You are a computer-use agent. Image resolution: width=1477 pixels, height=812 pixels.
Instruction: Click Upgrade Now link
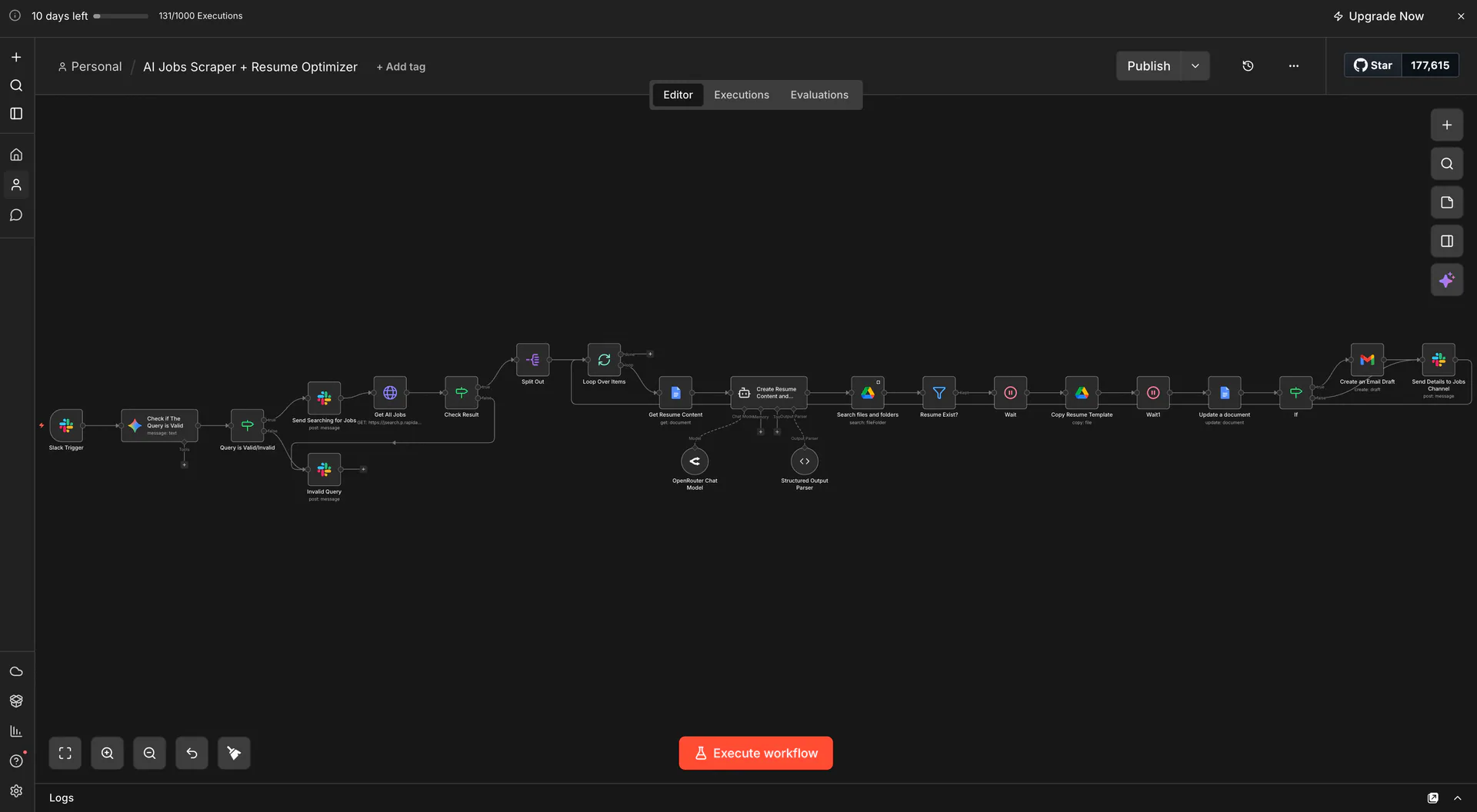click(1379, 16)
